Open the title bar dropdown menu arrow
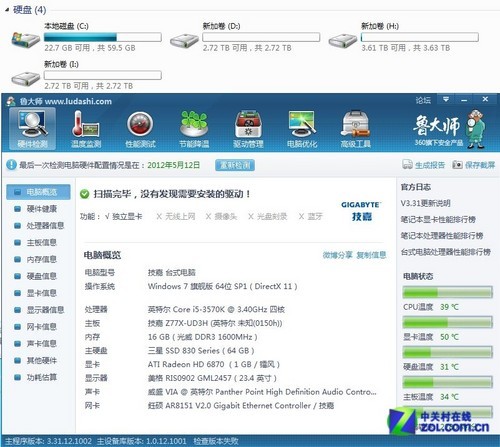 coord(446,99)
